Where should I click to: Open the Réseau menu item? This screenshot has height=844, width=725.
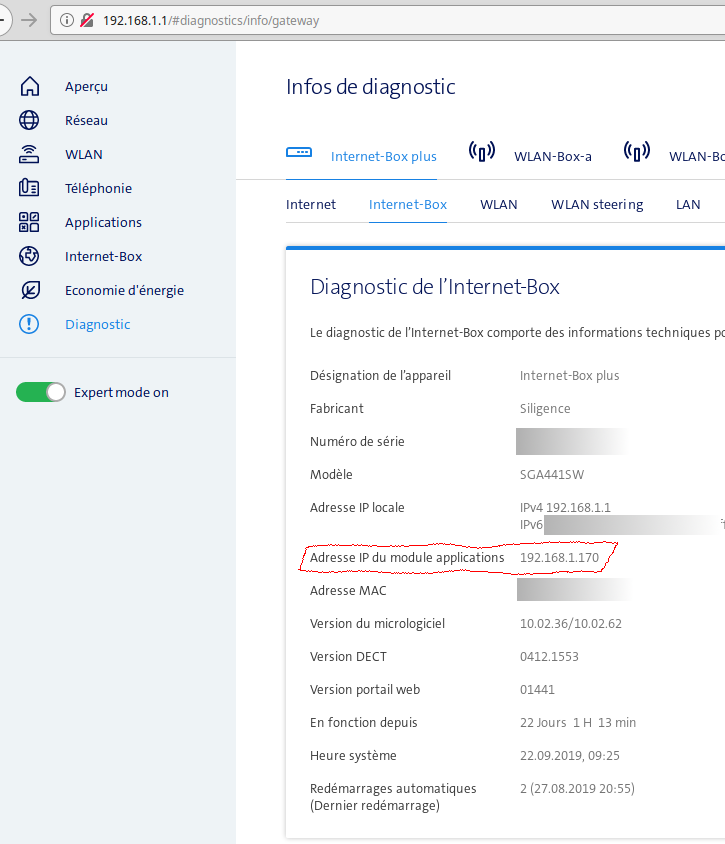86,121
